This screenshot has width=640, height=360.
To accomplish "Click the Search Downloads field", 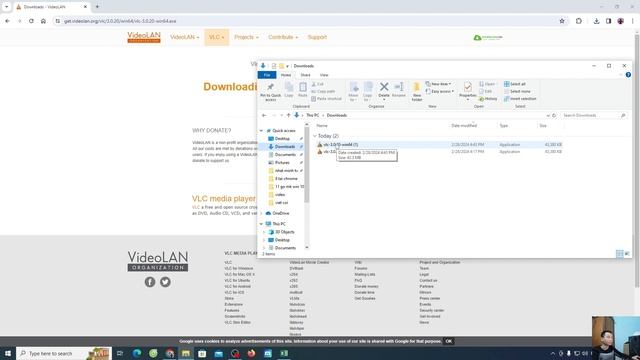I will pyautogui.click(x=594, y=116).
